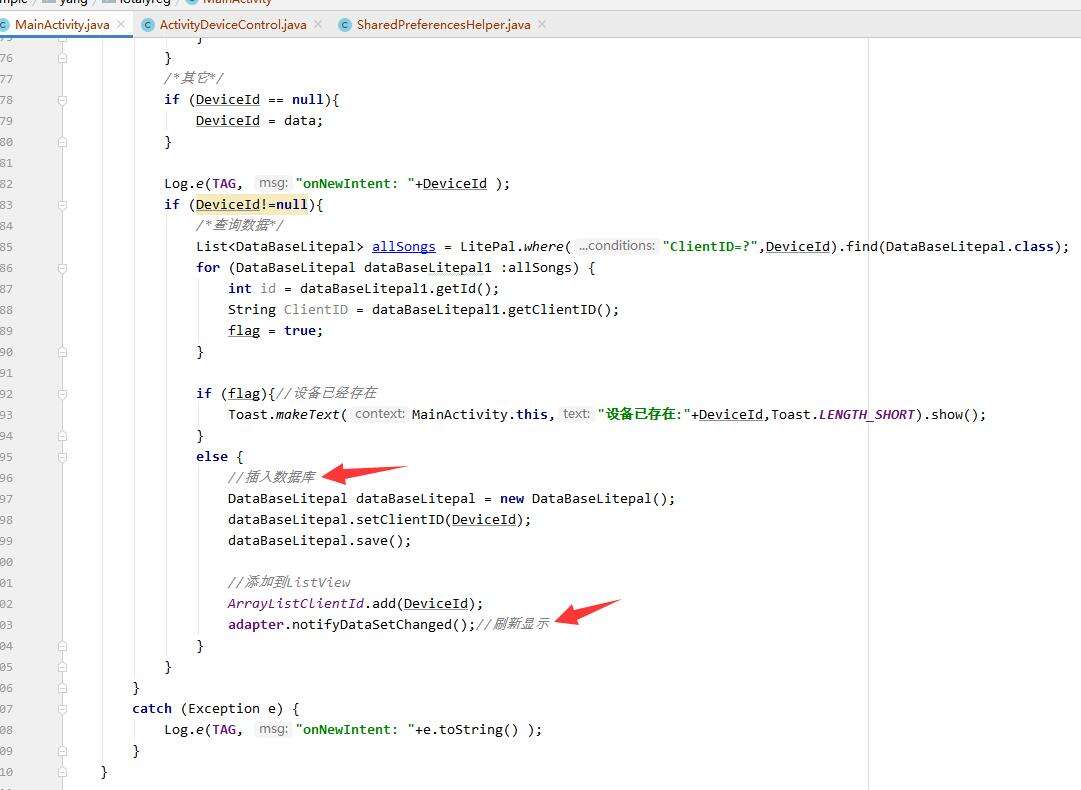Click the class icon on MainActivity.java tab
The image size is (1081, 790).
click(5, 24)
